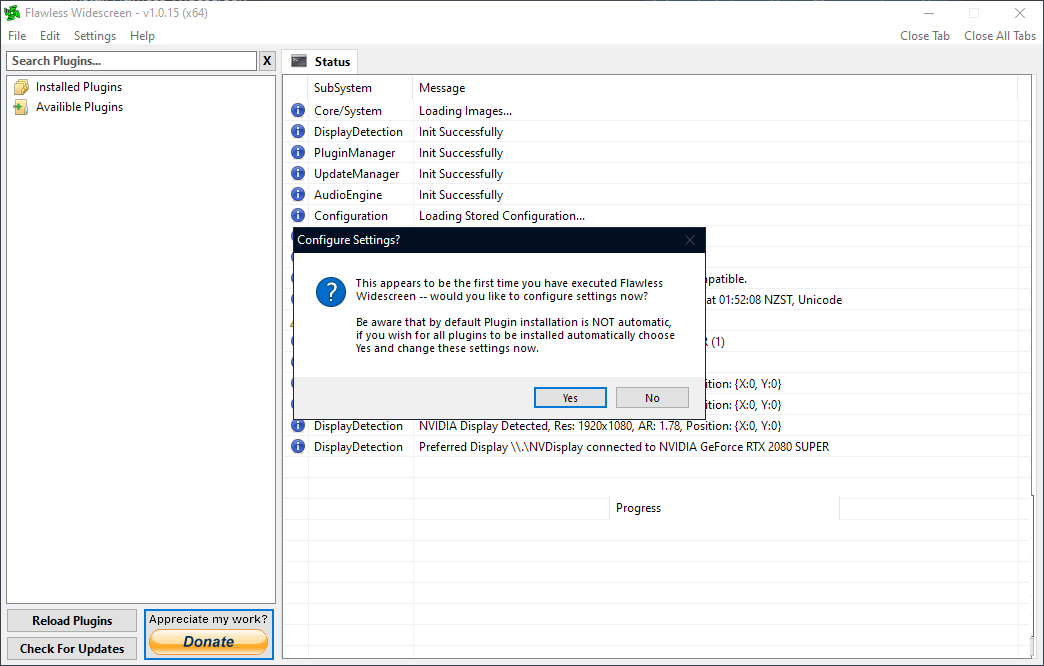This screenshot has width=1044, height=666.
Task: Choose No in Configure Settings dialog
Action: click(652, 398)
